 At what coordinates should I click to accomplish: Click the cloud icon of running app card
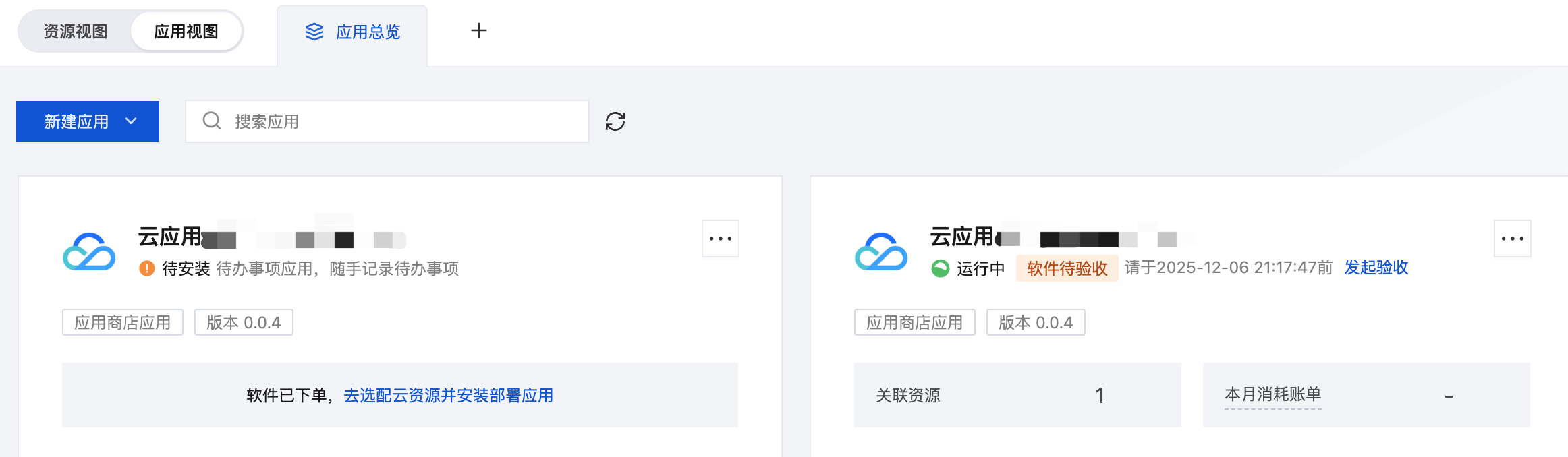(880, 252)
